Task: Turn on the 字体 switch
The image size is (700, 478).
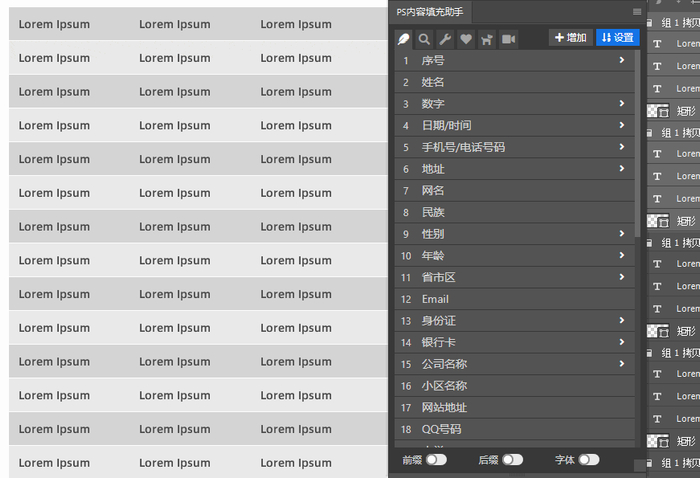Action: coord(589,460)
